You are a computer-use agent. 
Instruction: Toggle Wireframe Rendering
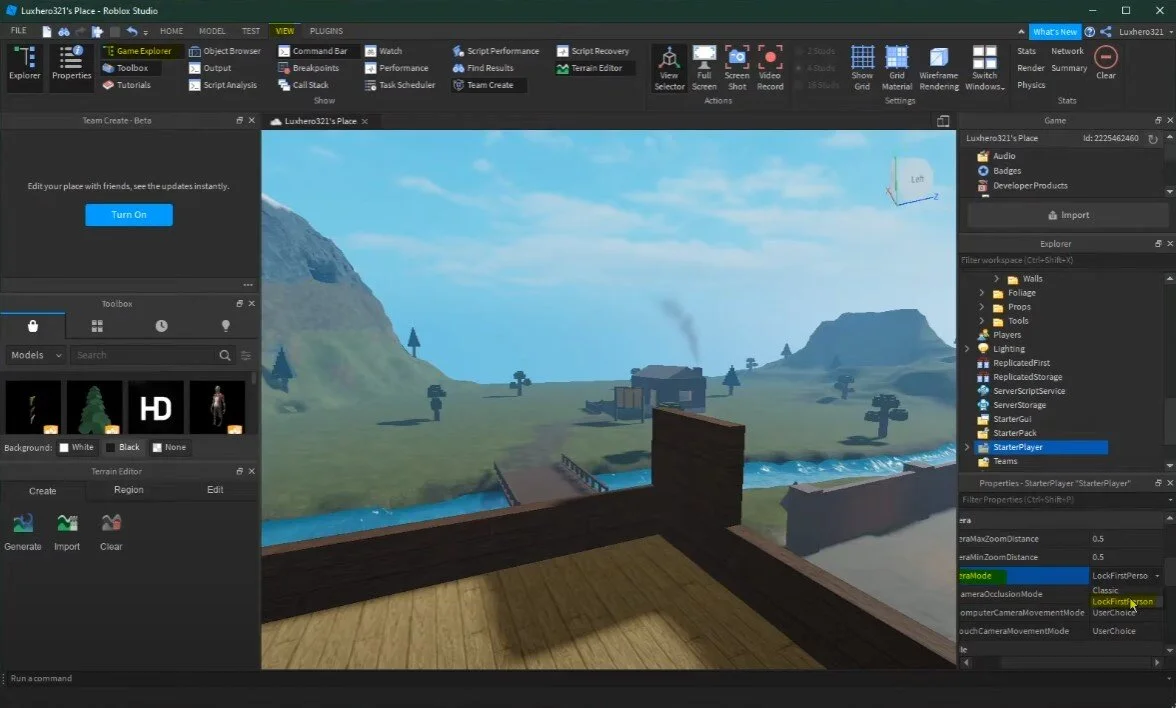tap(938, 68)
